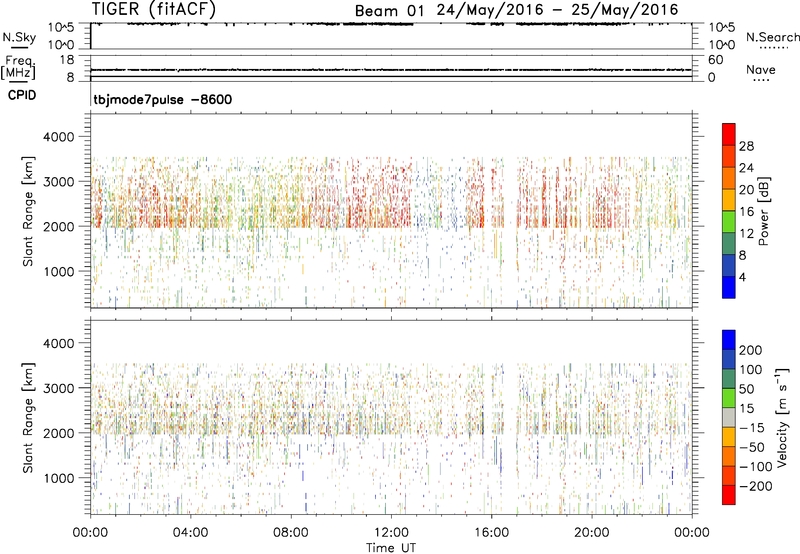Click the "100" label on velocity colour bar
Image resolution: width=800 pixels, height=554 pixels.
tap(751, 370)
